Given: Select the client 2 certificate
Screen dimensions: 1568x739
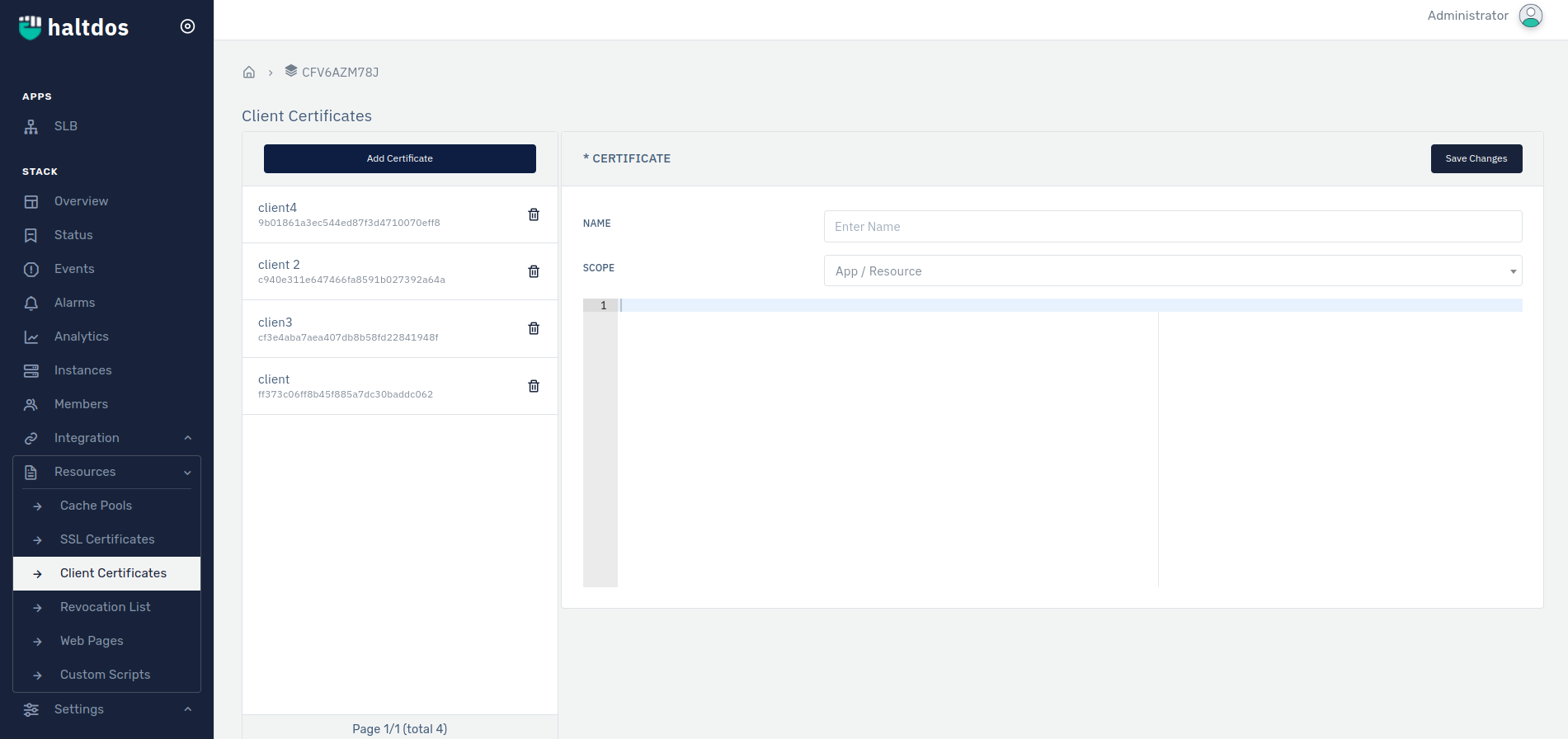Looking at the screenshot, I should pyautogui.click(x=400, y=271).
